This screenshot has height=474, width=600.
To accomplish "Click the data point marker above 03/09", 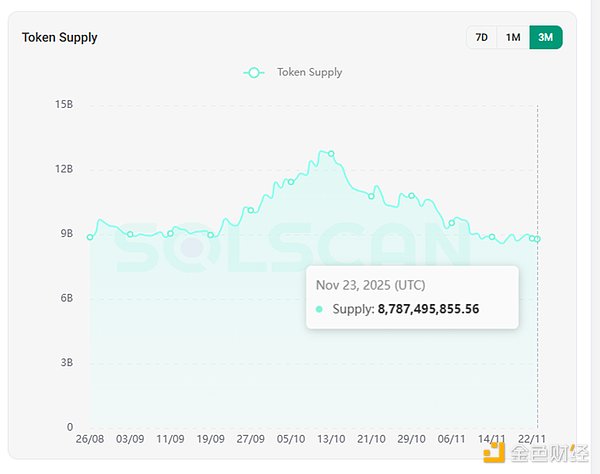I will point(130,234).
